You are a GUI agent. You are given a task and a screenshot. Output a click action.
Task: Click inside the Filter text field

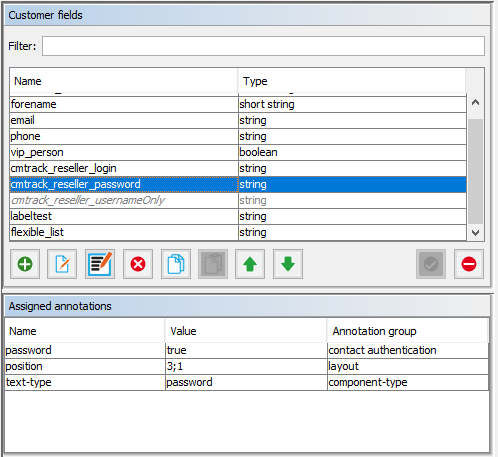pyautogui.click(x=263, y=46)
